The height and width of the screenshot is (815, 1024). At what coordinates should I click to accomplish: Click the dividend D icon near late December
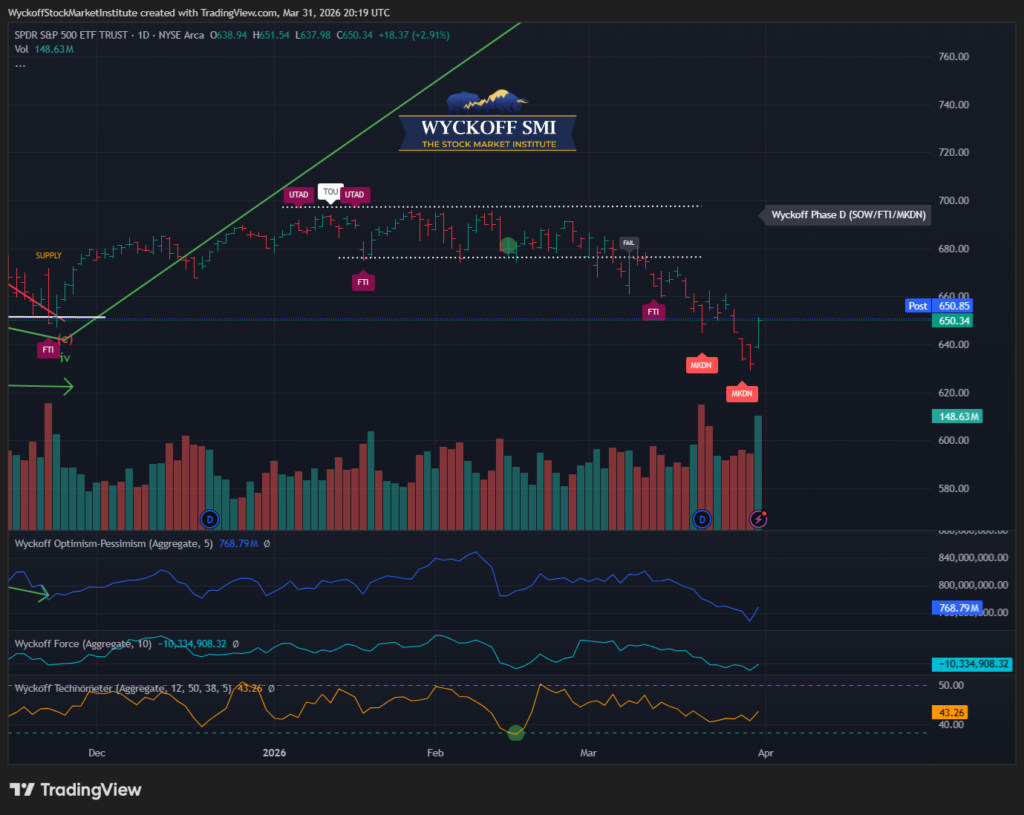pyautogui.click(x=209, y=518)
